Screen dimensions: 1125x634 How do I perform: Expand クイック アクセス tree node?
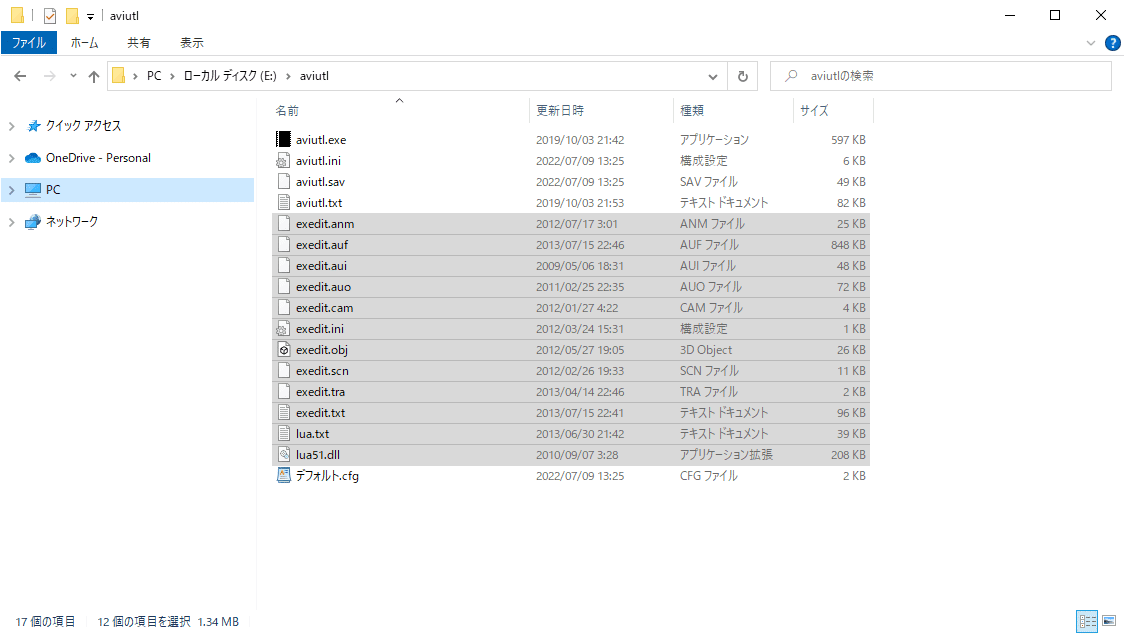click(x=11, y=126)
